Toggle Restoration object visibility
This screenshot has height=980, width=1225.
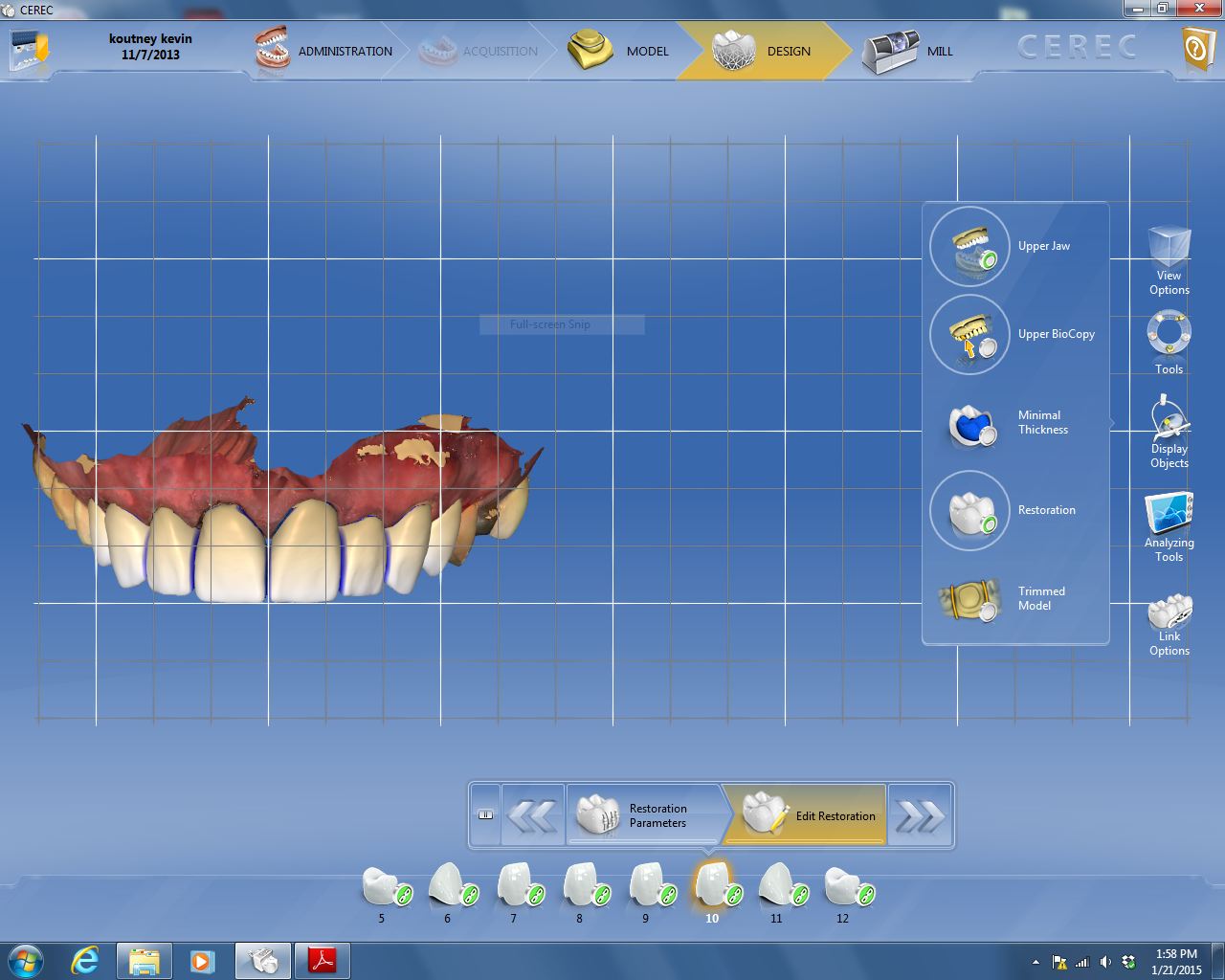click(x=969, y=511)
